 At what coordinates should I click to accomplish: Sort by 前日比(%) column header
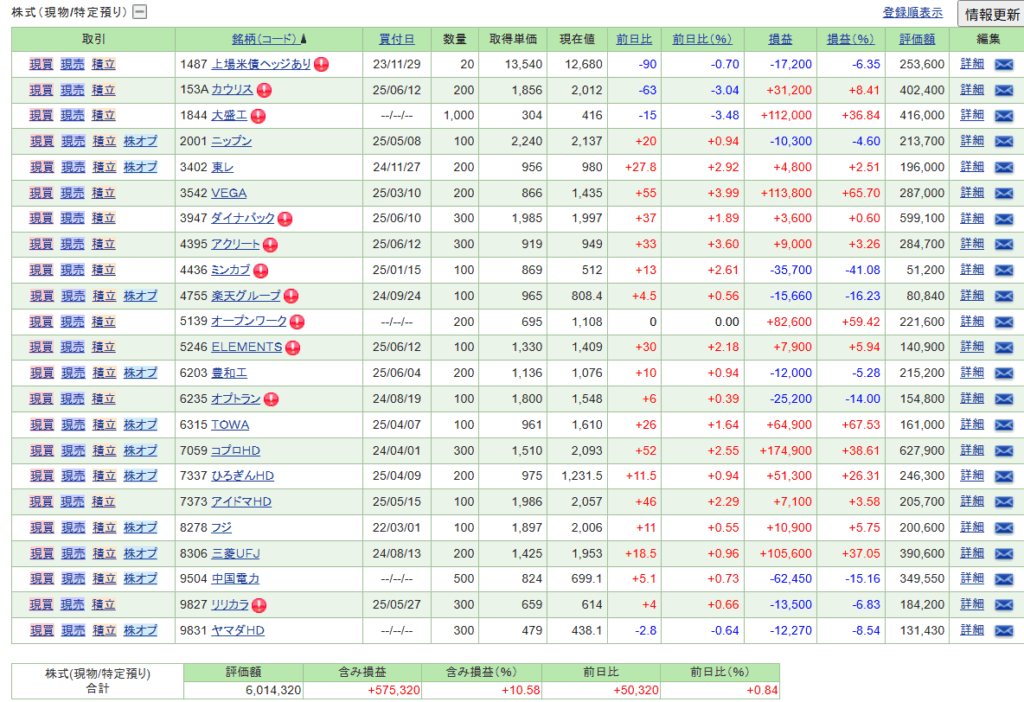(702, 39)
